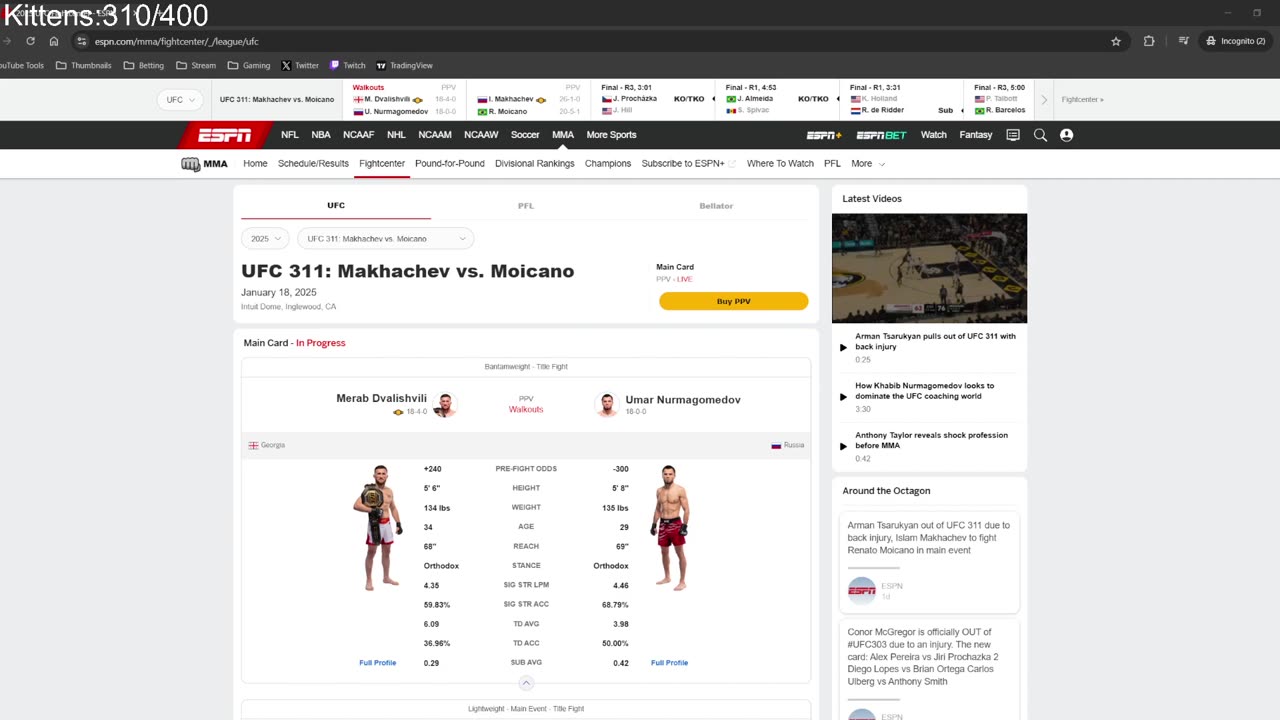Viewport: 1280px width, 720px height.
Task: Open the latest basketball video thumbnail
Action: click(x=929, y=268)
